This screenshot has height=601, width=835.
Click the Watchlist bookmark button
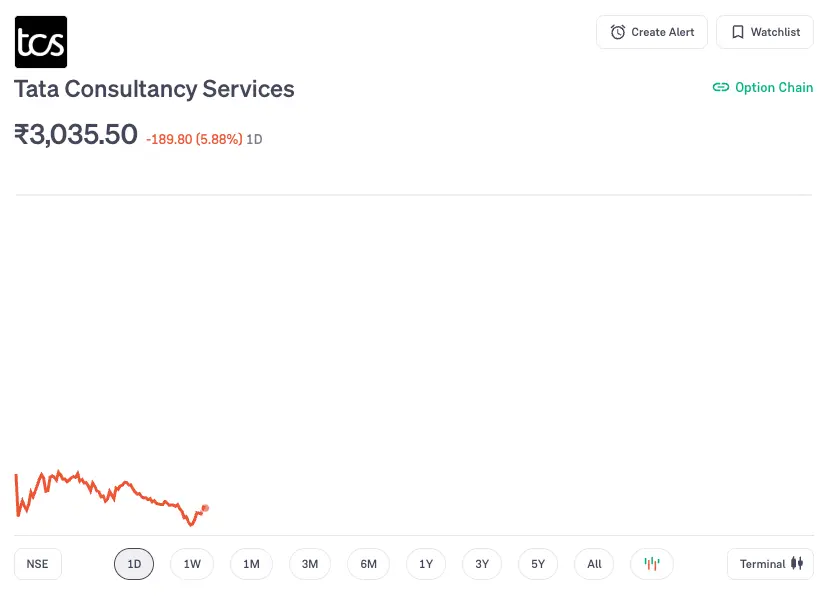tap(764, 31)
